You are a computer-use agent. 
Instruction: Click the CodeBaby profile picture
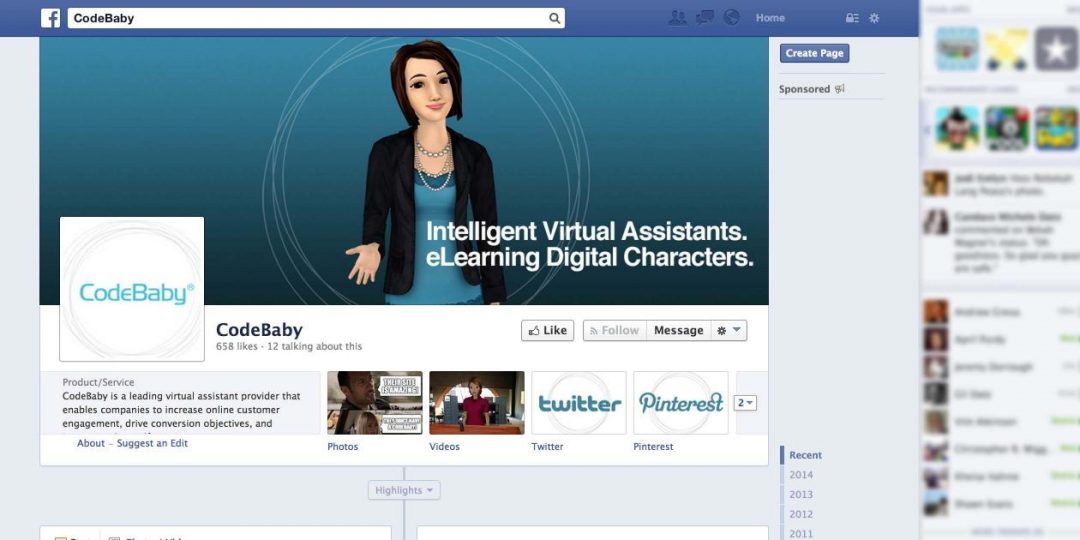click(132, 289)
